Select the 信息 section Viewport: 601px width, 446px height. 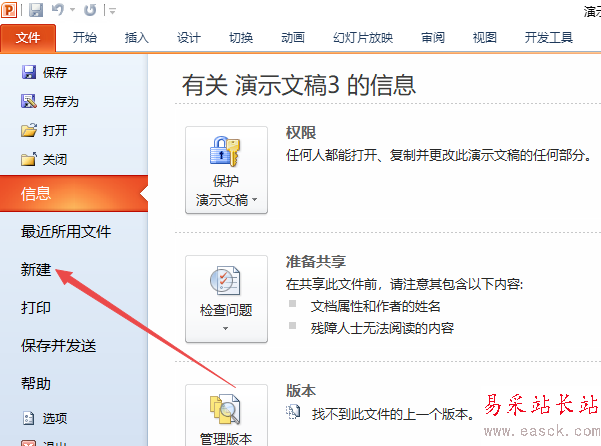pos(74,193)
